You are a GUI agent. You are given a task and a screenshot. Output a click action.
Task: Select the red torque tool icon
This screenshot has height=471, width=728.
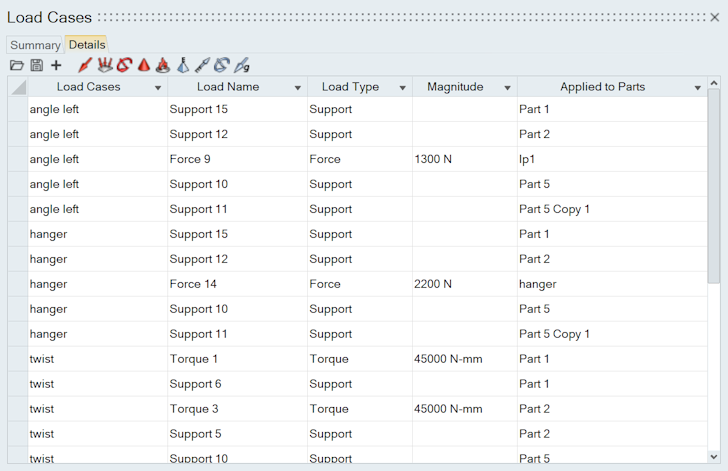coord(124,65)
